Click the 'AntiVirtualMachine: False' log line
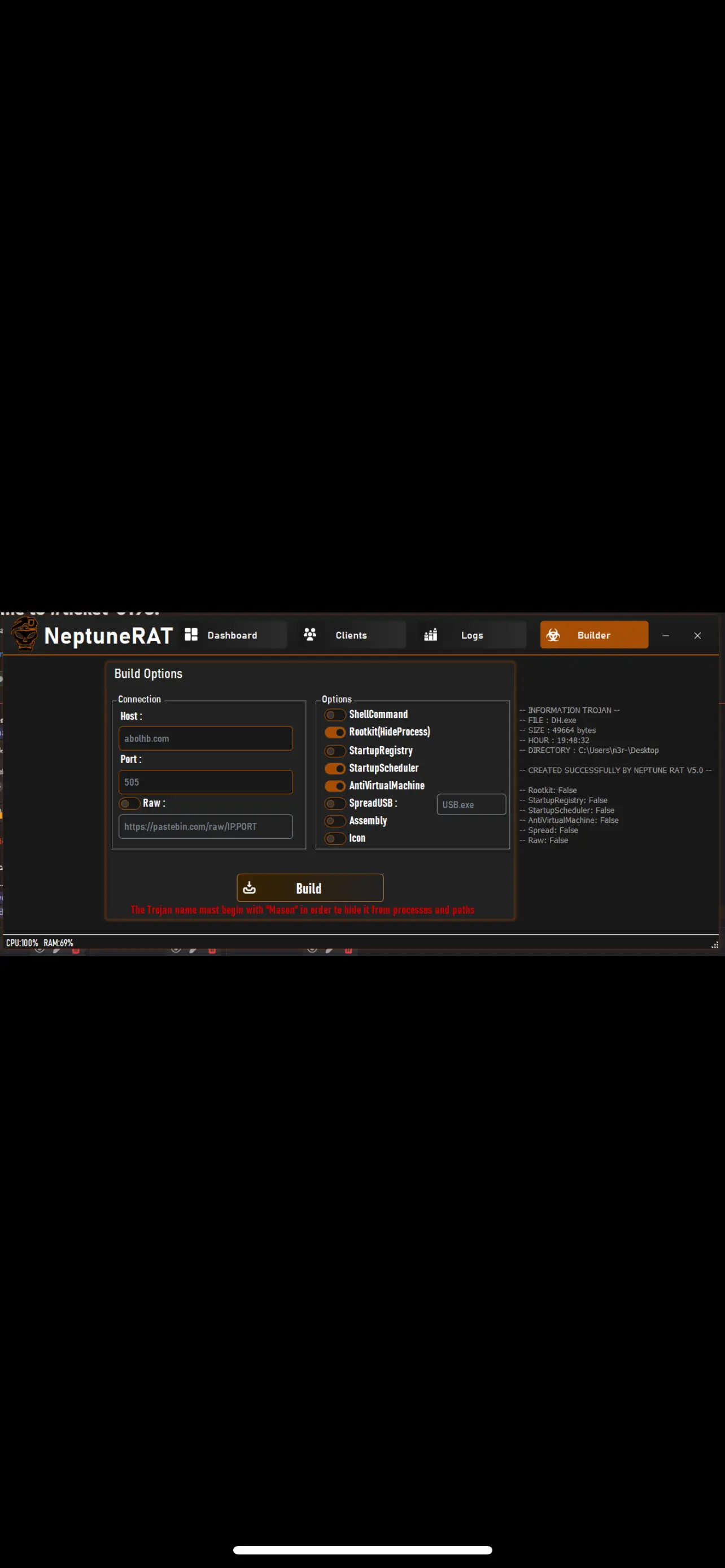This screenshot has height=1568, width=725. point(569,821)
